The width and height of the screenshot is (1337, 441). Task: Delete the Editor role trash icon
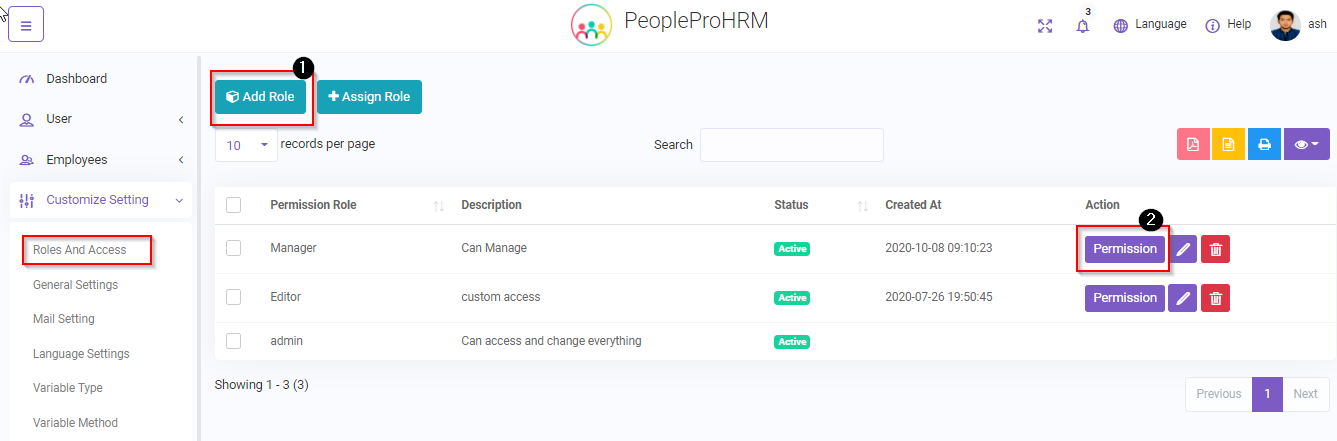1215,298
